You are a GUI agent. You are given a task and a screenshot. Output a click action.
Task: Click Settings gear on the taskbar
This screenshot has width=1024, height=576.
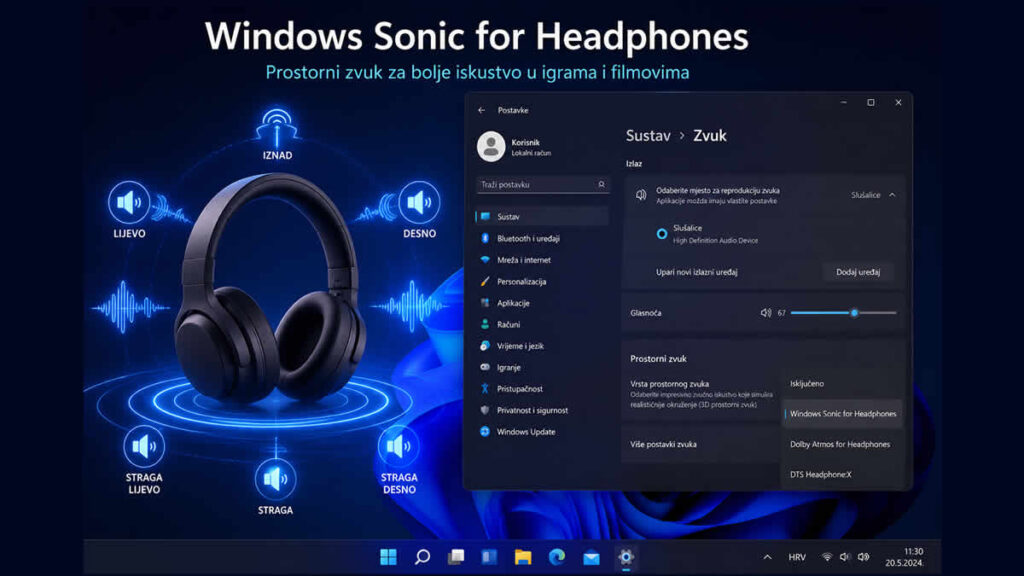tap(626, 556)
